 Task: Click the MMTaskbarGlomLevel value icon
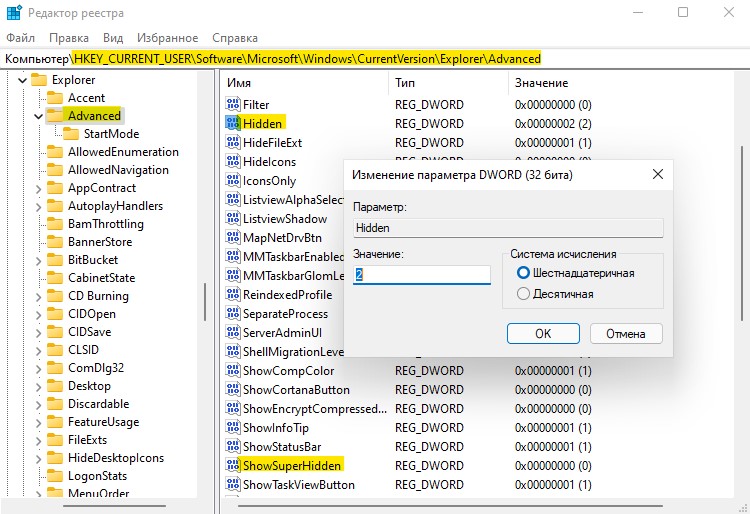(233, 275)
